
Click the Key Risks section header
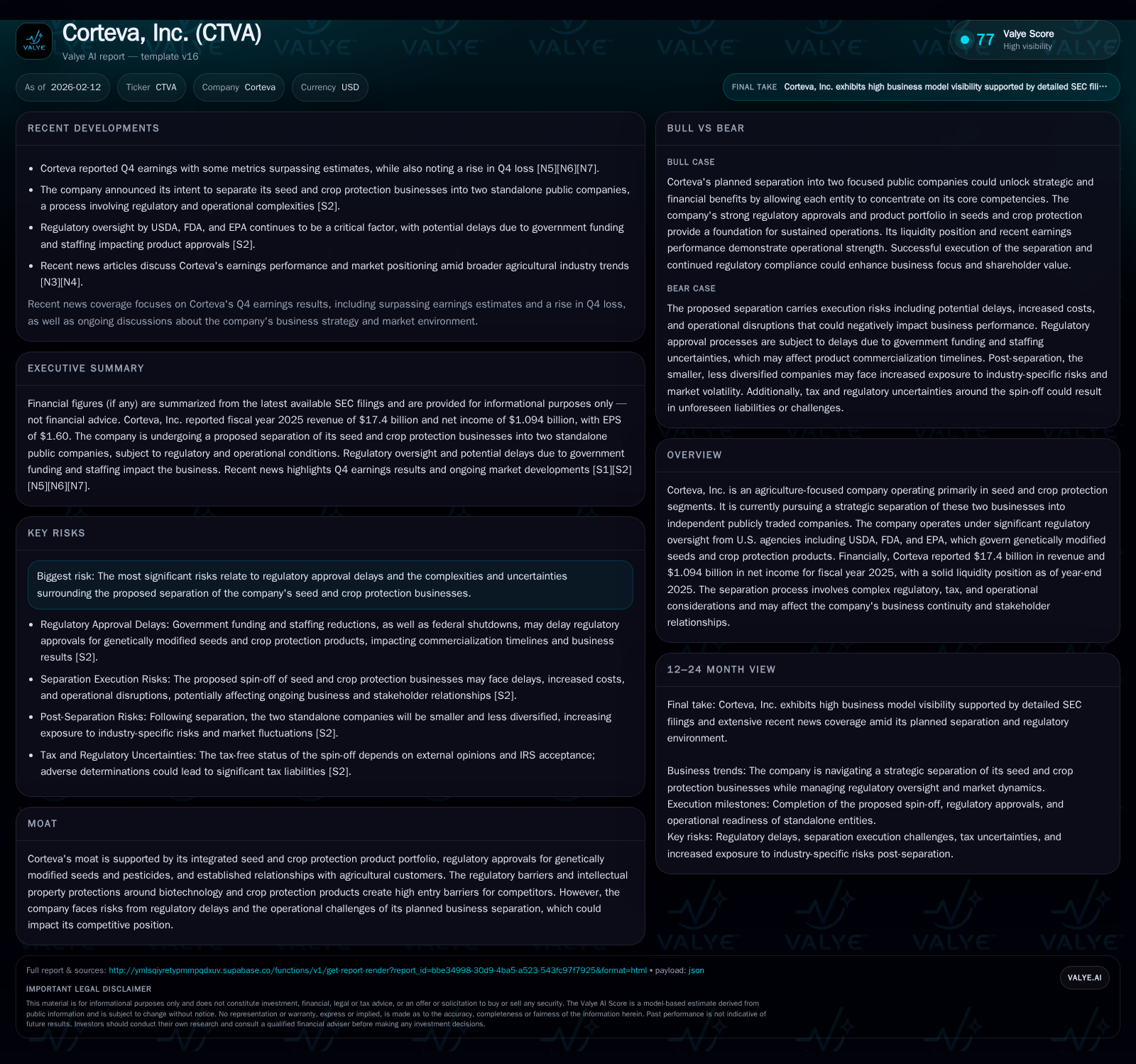coord(56,533)
